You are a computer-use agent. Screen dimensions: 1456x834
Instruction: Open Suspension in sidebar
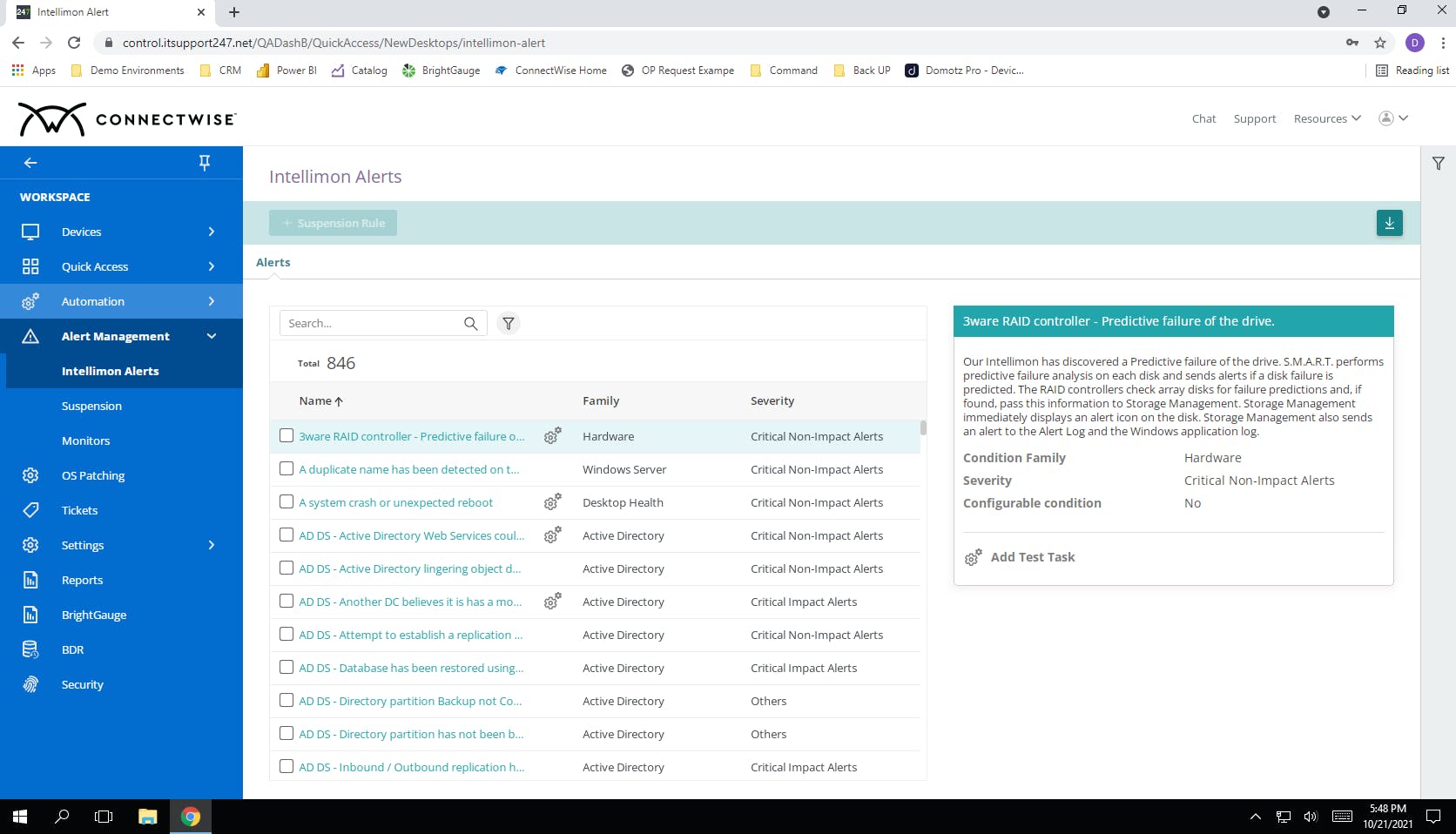pyautogui.click(x=91, y=406)
